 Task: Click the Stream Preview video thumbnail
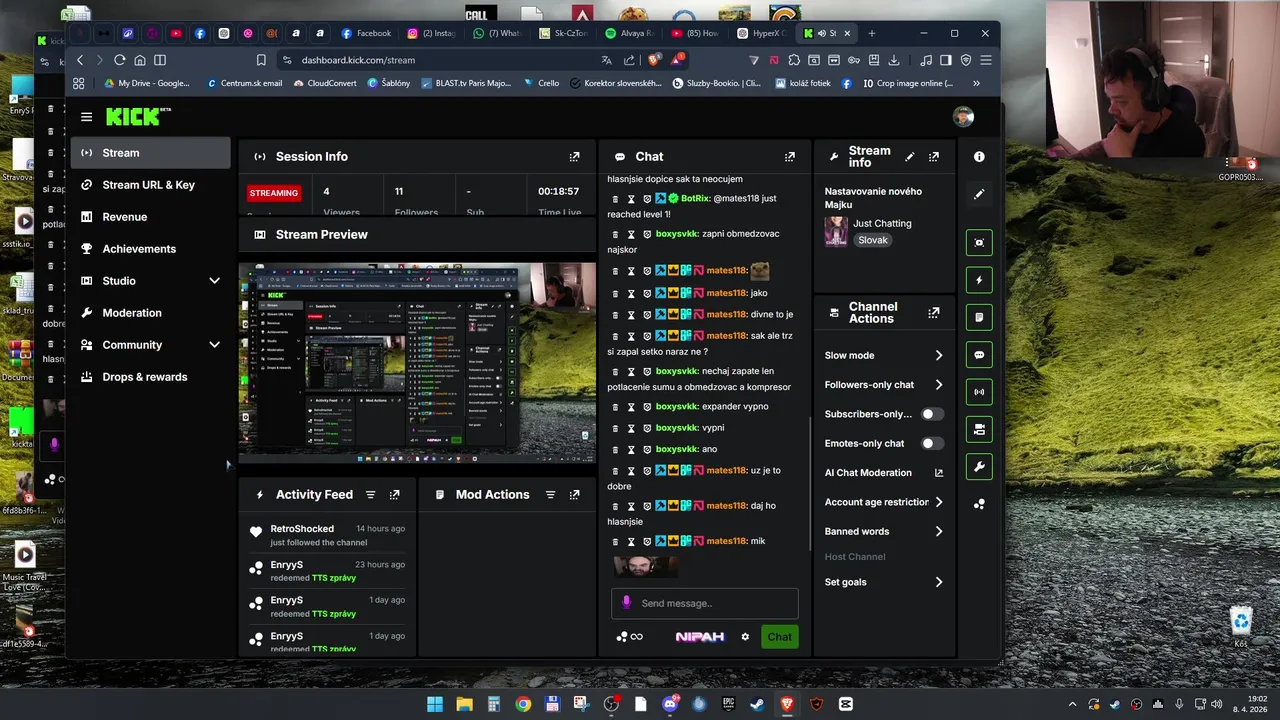tap(417, 363)
